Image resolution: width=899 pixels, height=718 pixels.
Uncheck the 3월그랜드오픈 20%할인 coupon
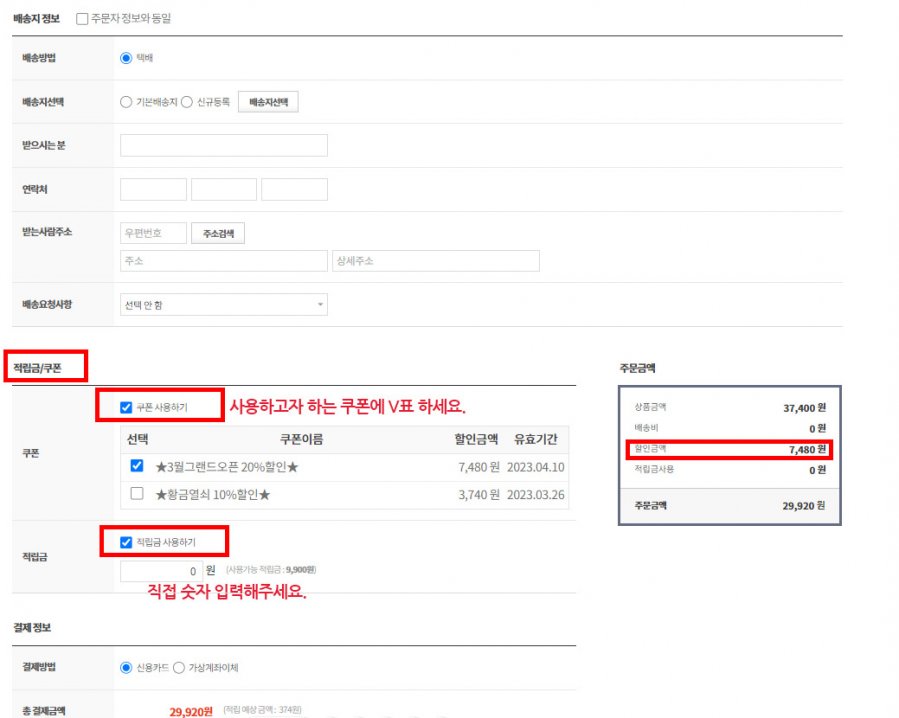(x=137, y=466)
